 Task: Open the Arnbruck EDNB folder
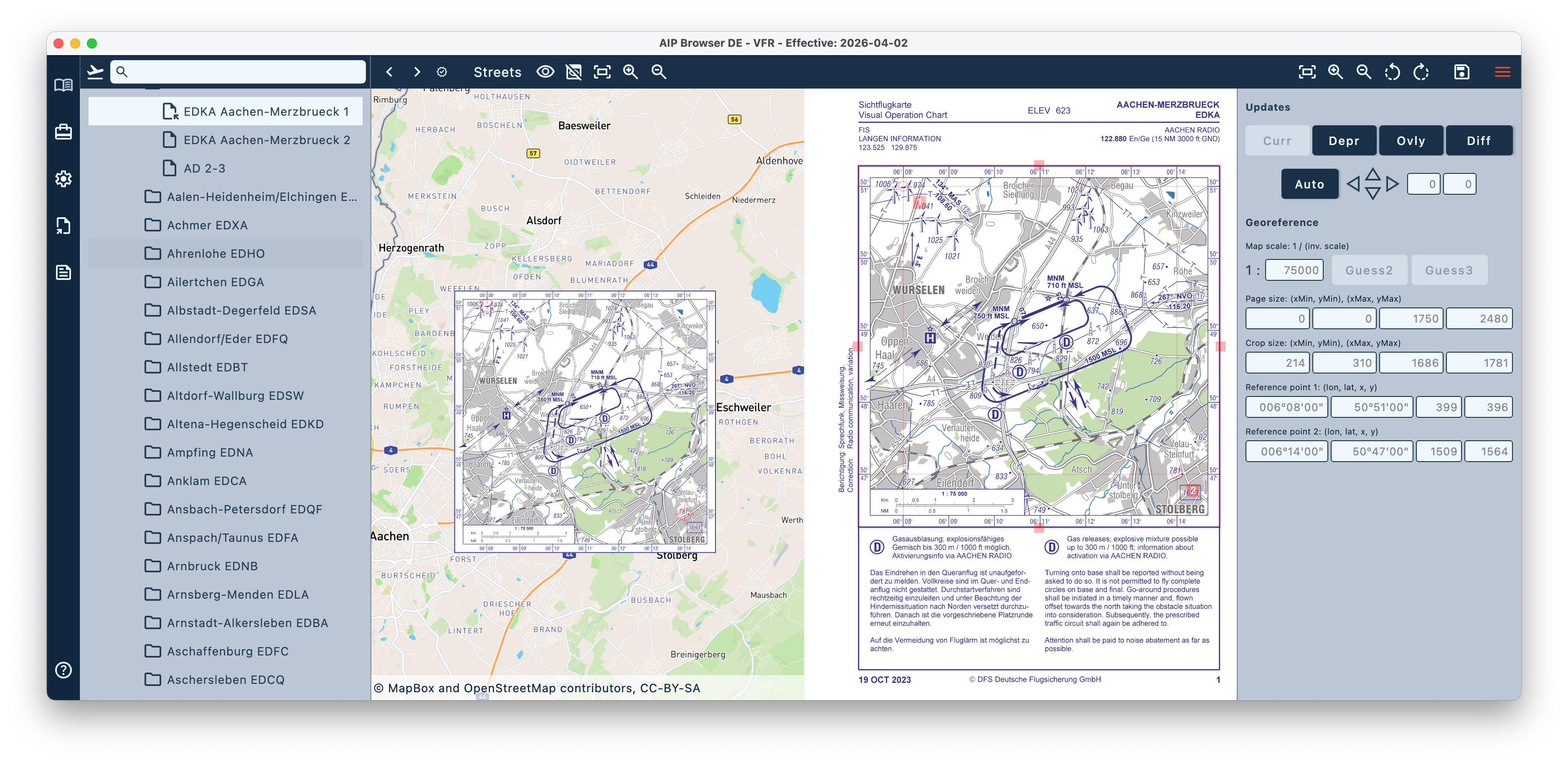coord(225,566)
